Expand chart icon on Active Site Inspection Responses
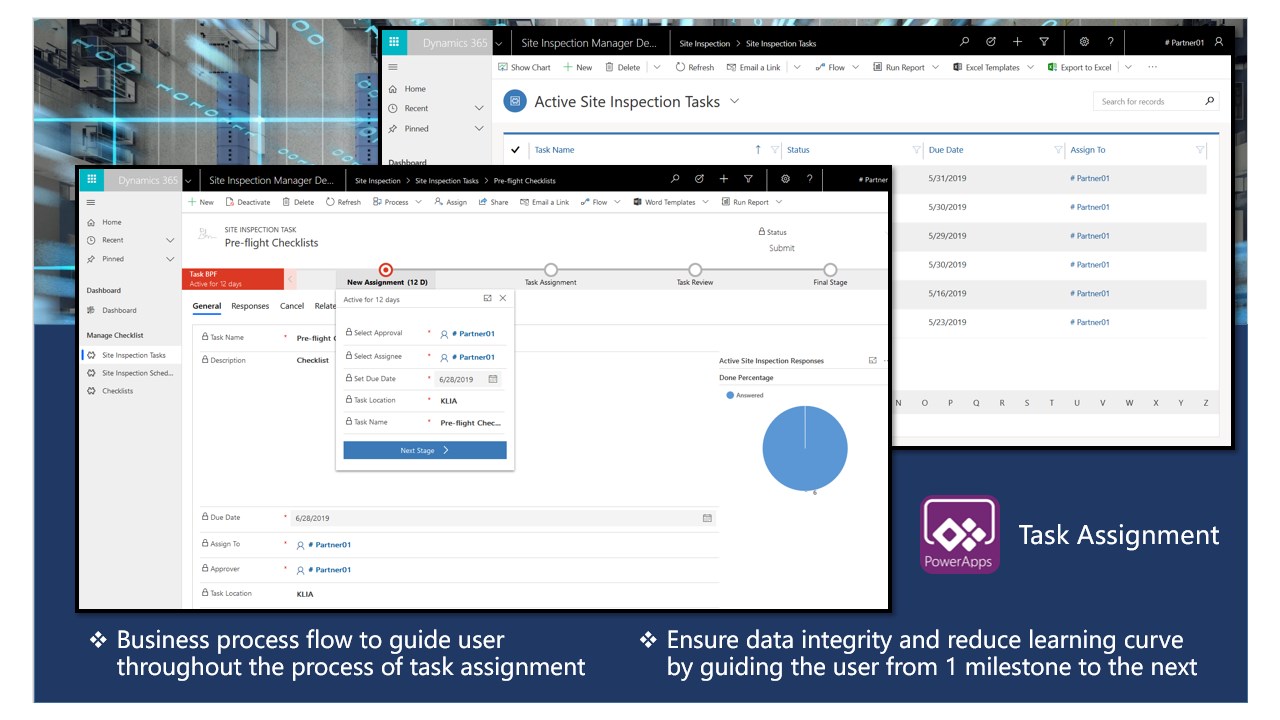1280x720 pixels. pos(873,360)
